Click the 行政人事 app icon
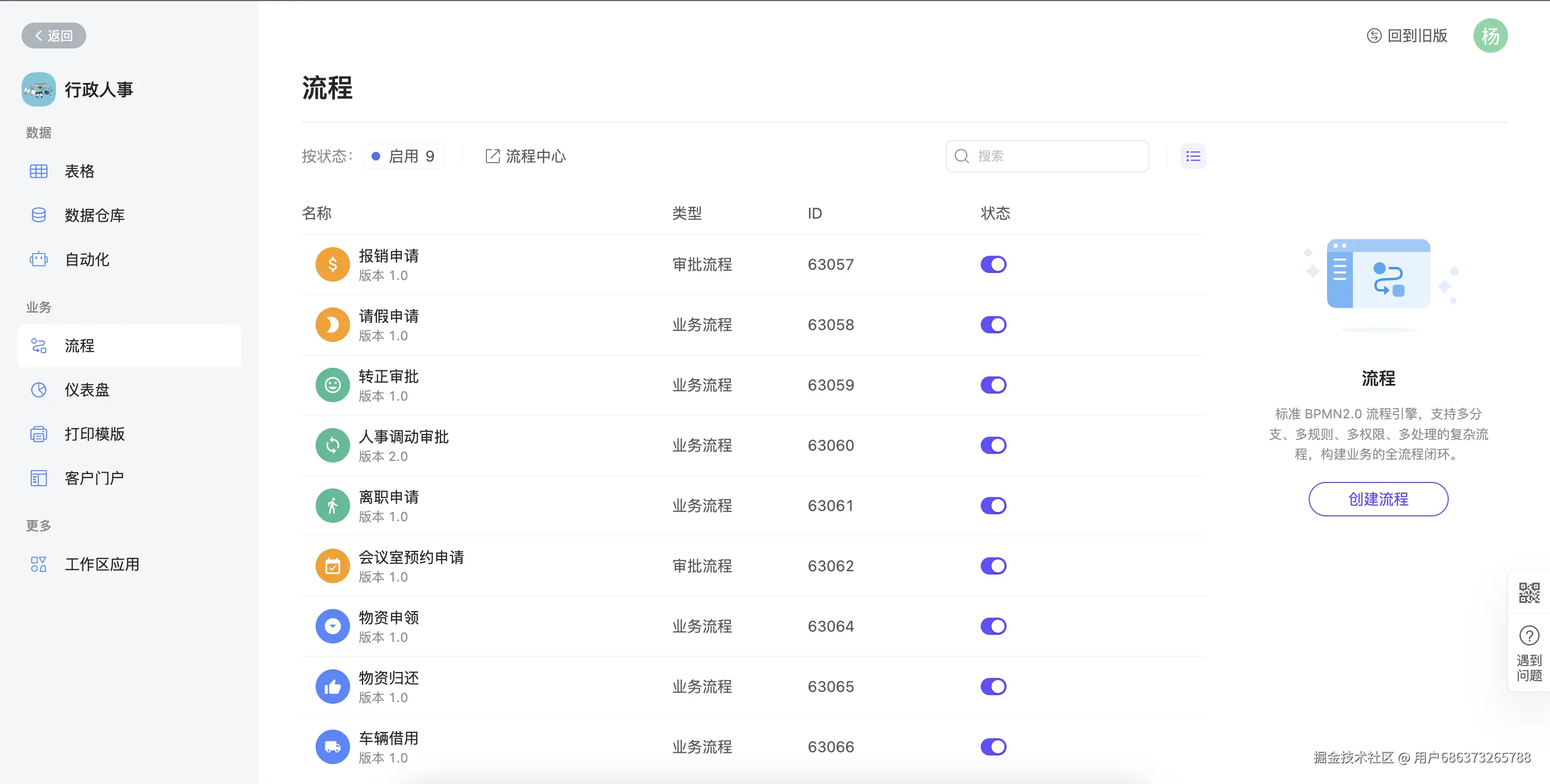This screenshot has width=1550, height=784. (39, 89)
